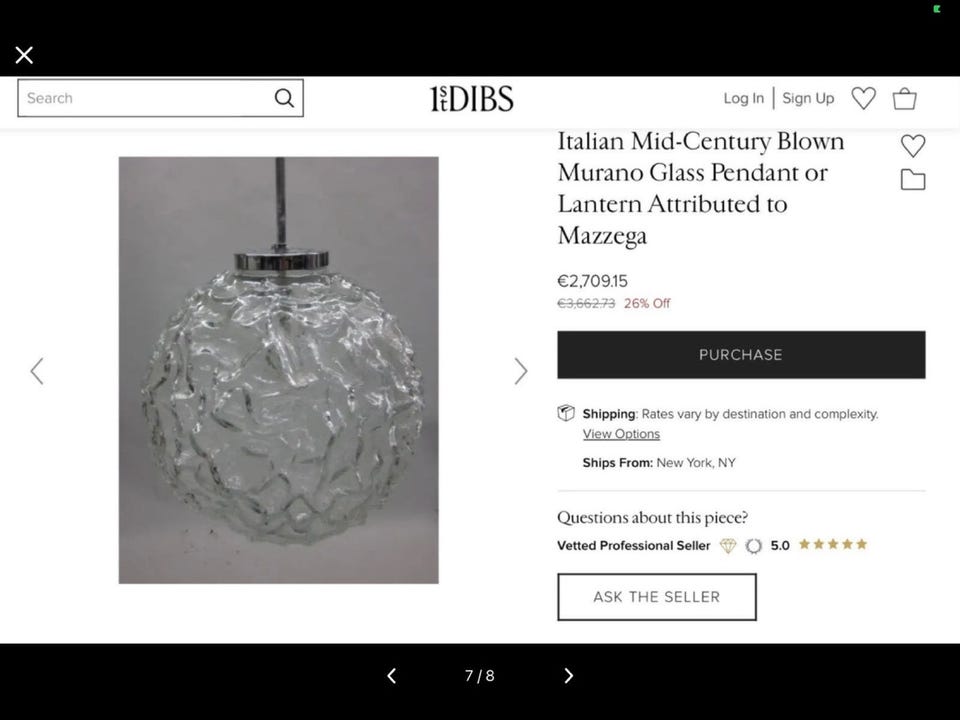Viewport: 960px width, 720px height.
Task: Go to previous screenshot in the bottom bar
Action: click(392, 675)
